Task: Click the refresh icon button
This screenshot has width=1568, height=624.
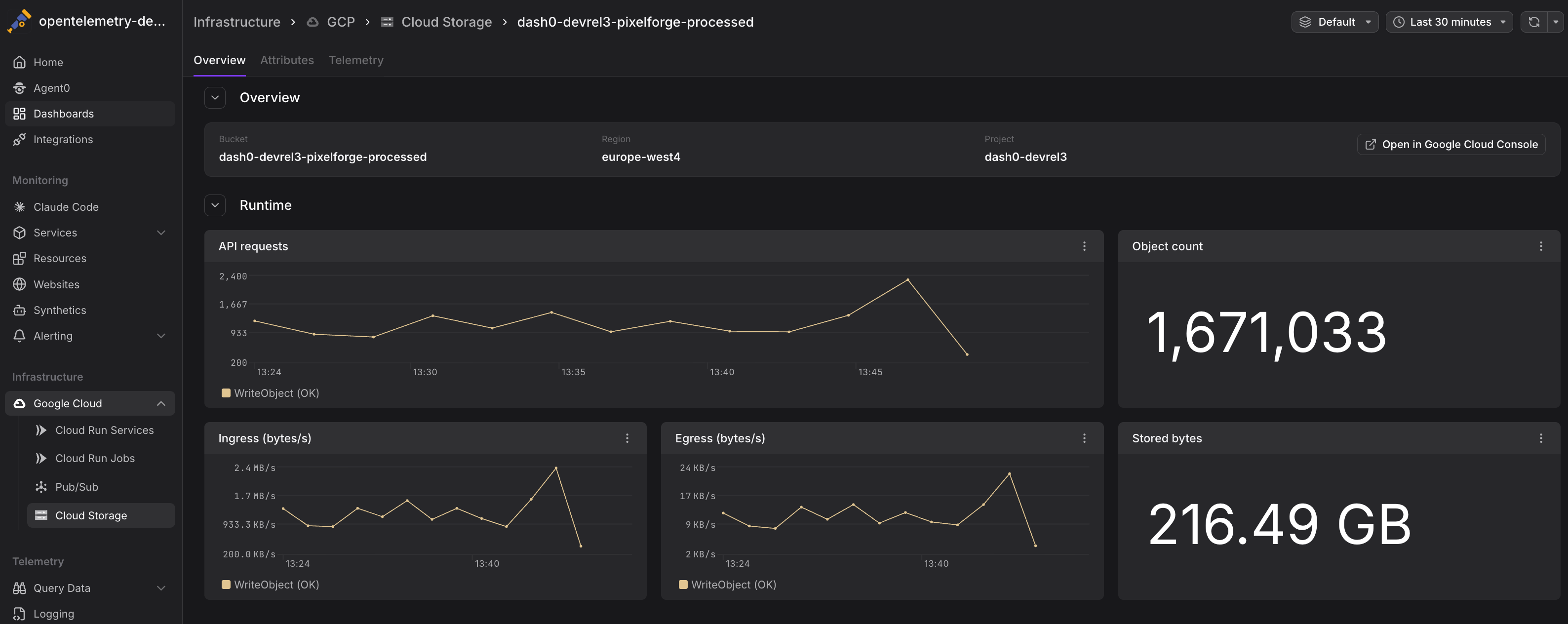Action: click(x=1534, y=22)
